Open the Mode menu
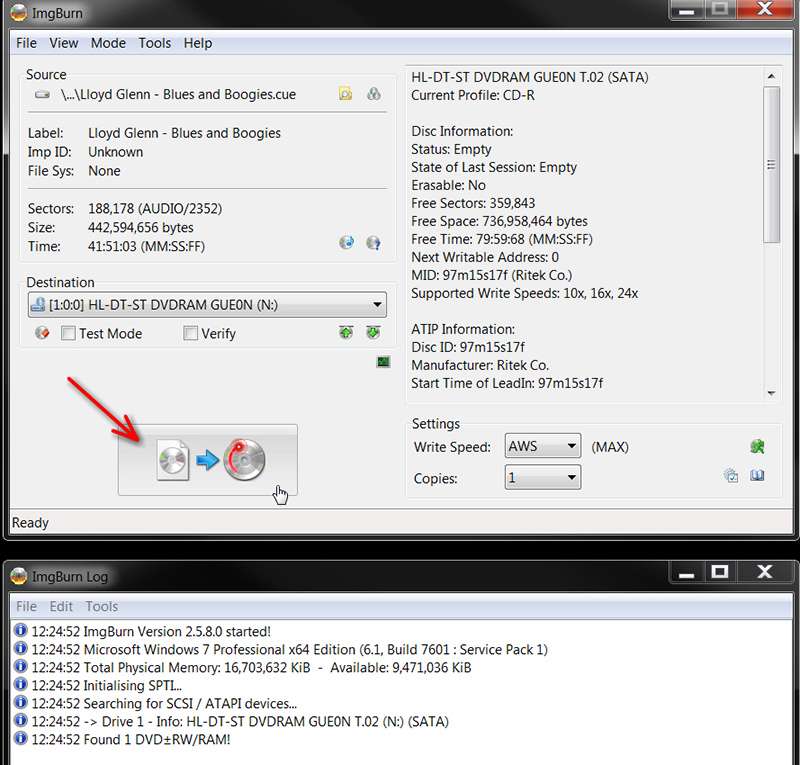Viewport: 800px width, 765px height. tap(108, 43)
